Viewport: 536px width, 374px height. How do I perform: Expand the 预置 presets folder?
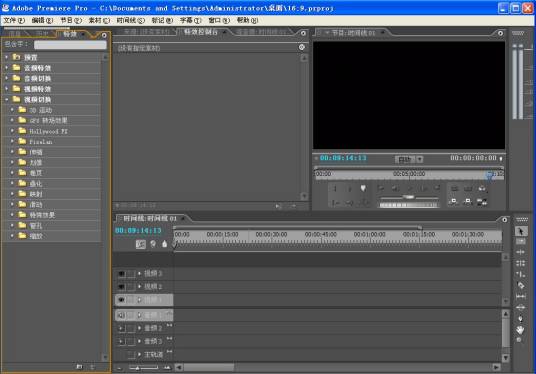point(6,57)
